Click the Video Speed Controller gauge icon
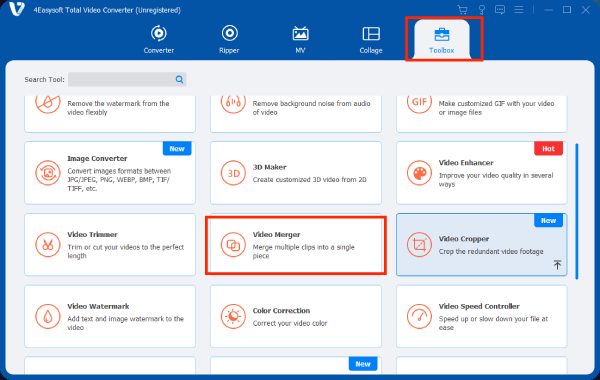This screenshot has height=380, width=600. pyautogui.click(x=419, y=316)
